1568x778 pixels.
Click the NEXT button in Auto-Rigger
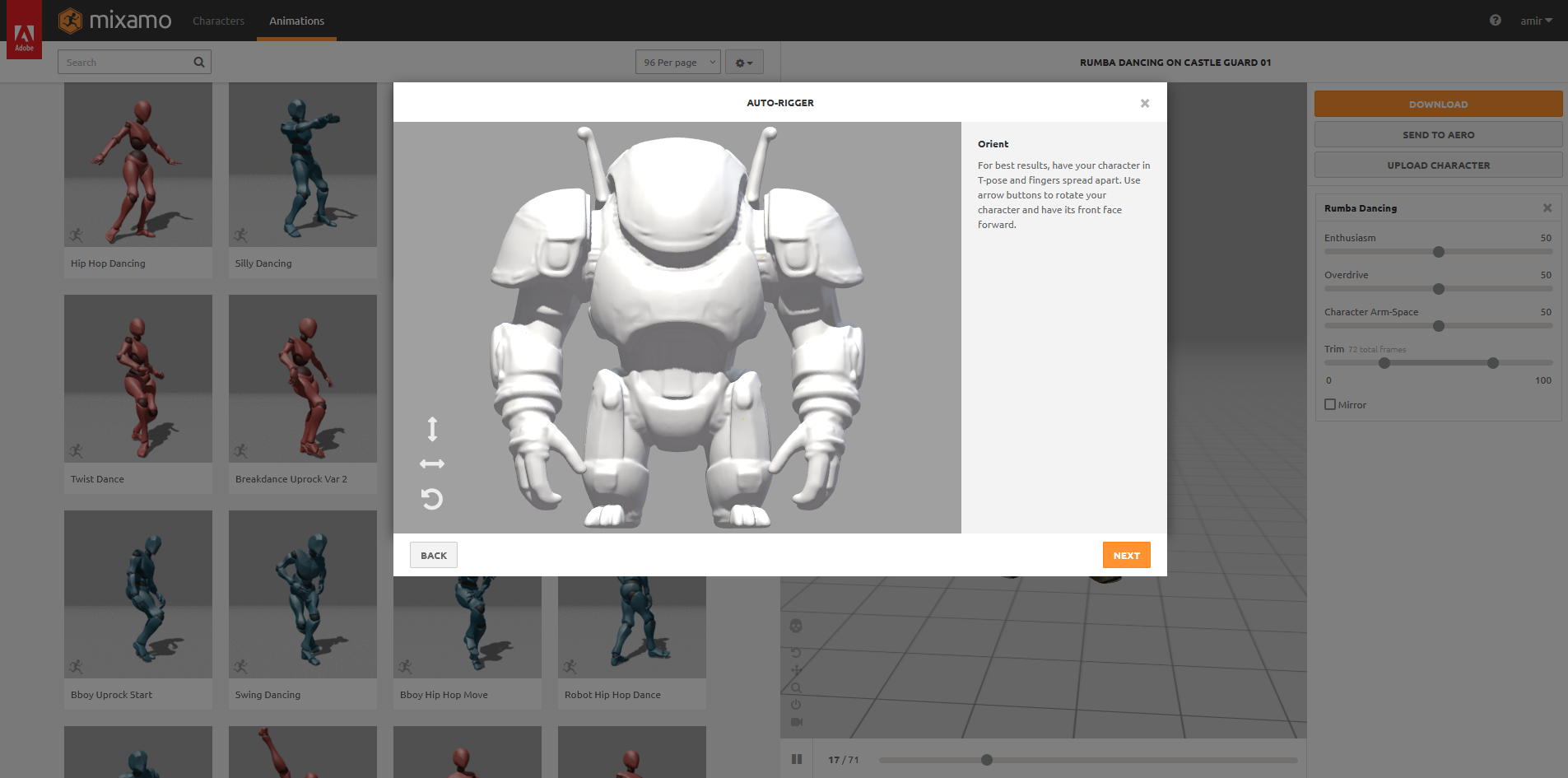(x=1126, y=555)
